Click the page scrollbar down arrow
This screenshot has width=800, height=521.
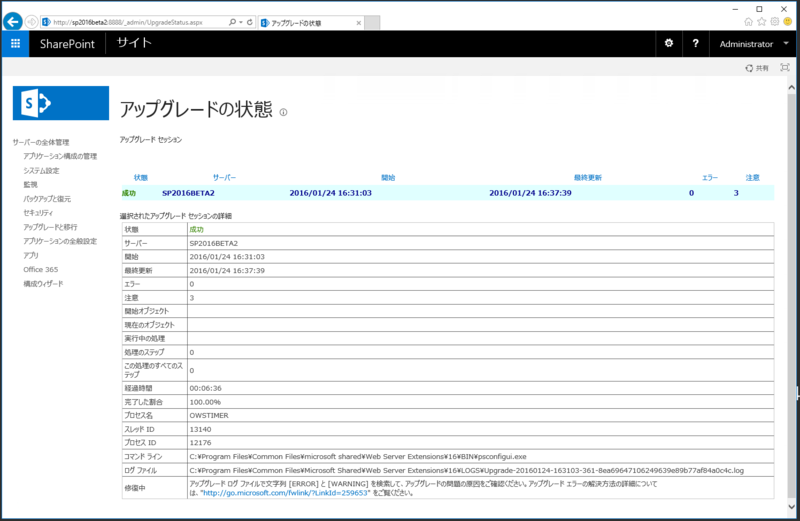(x=791, y=507)
